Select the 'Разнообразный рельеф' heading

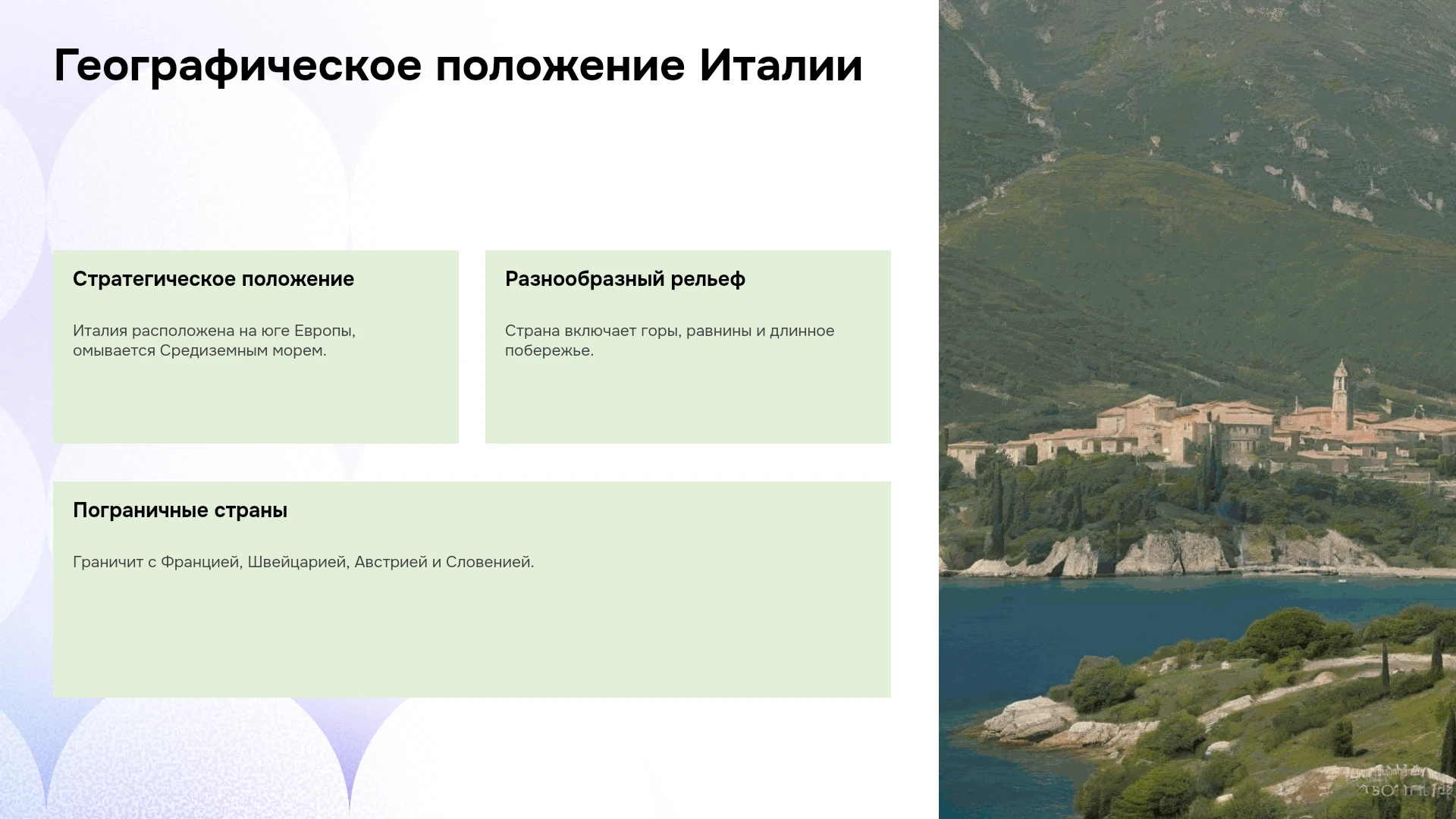click(625, 279)
